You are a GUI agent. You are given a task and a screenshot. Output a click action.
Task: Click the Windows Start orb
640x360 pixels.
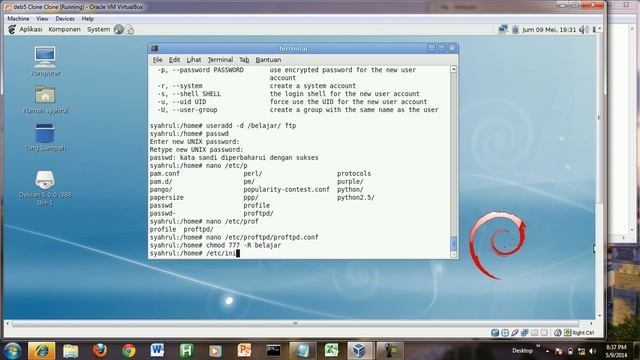tap(12, 351)
